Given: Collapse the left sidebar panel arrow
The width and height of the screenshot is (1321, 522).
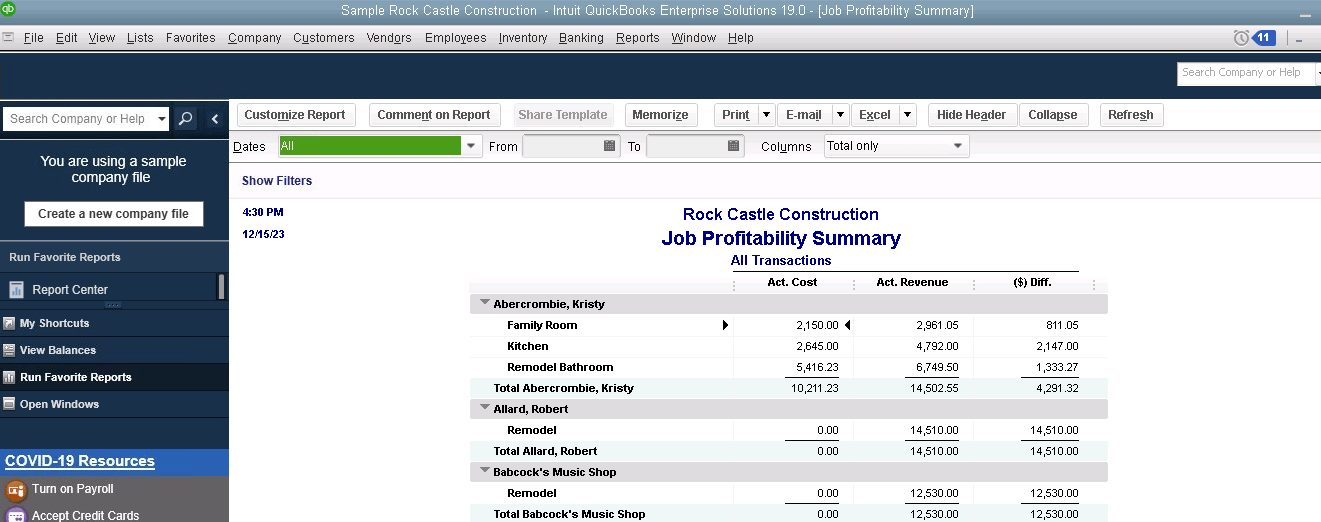Looking at the screenshot, I should pos(215,119).
